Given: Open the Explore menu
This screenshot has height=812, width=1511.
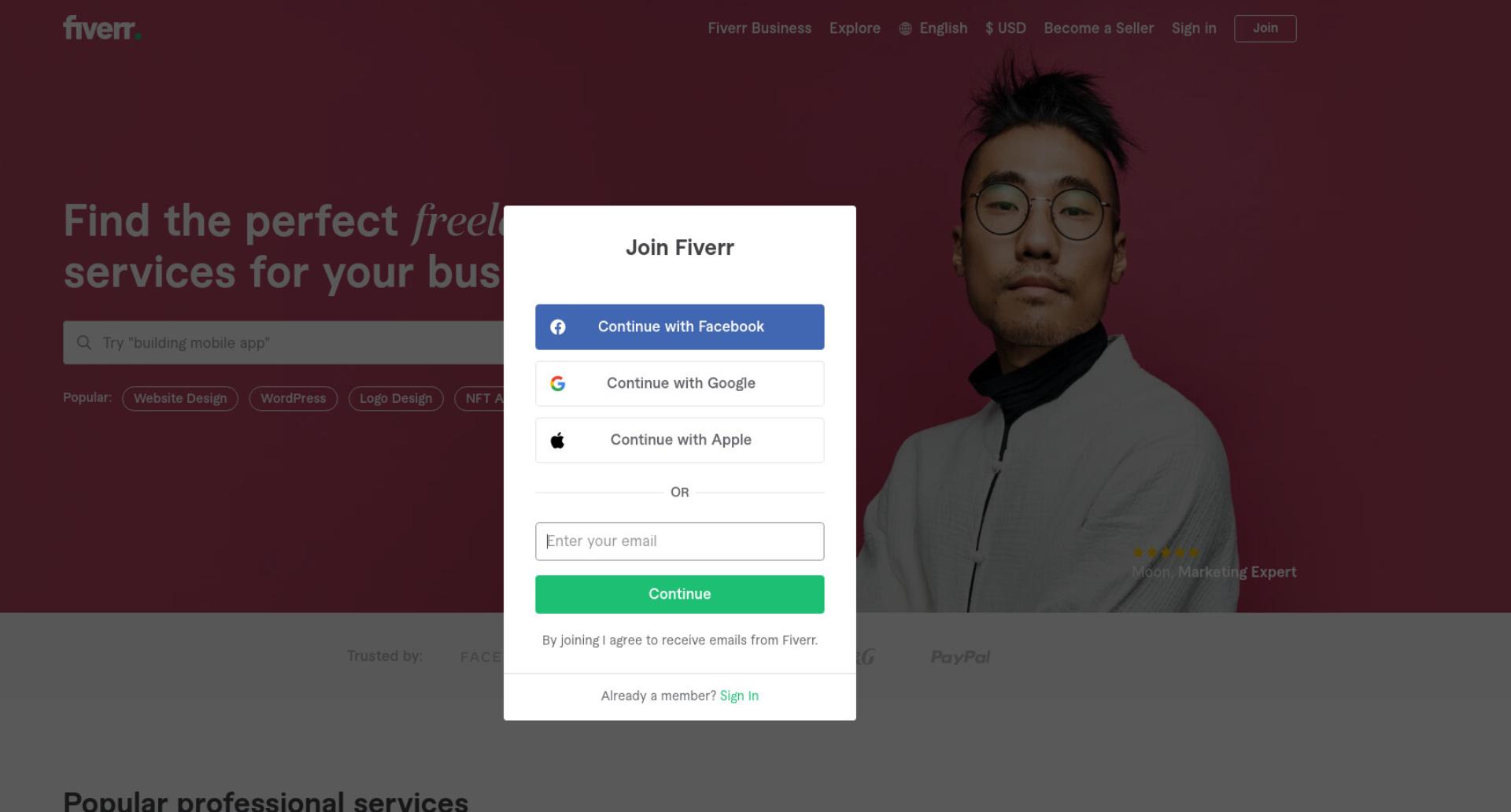Looking at the screenshot, I should click(855, 28).
